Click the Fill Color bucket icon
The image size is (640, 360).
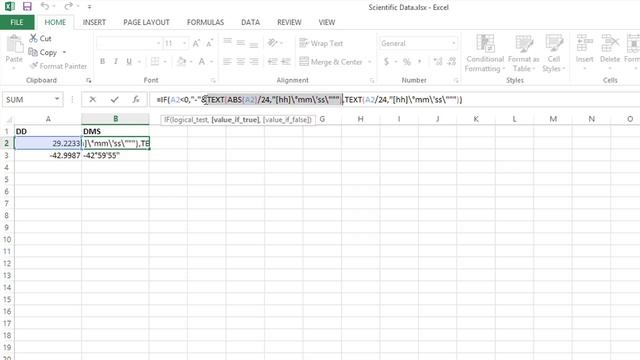181,62
